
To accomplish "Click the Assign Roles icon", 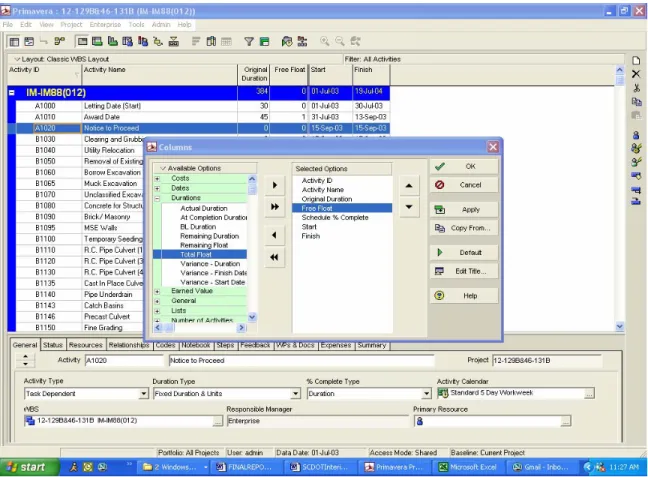I will [636, 162].
